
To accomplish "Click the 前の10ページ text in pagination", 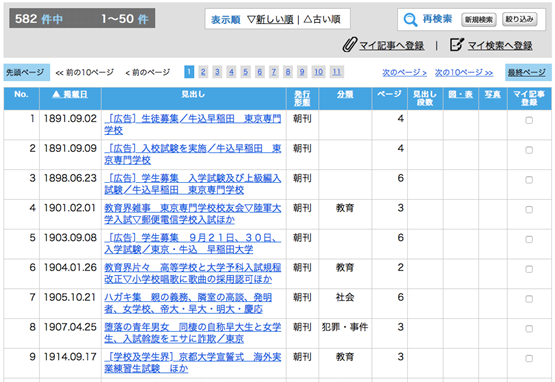I will point(85,73).
